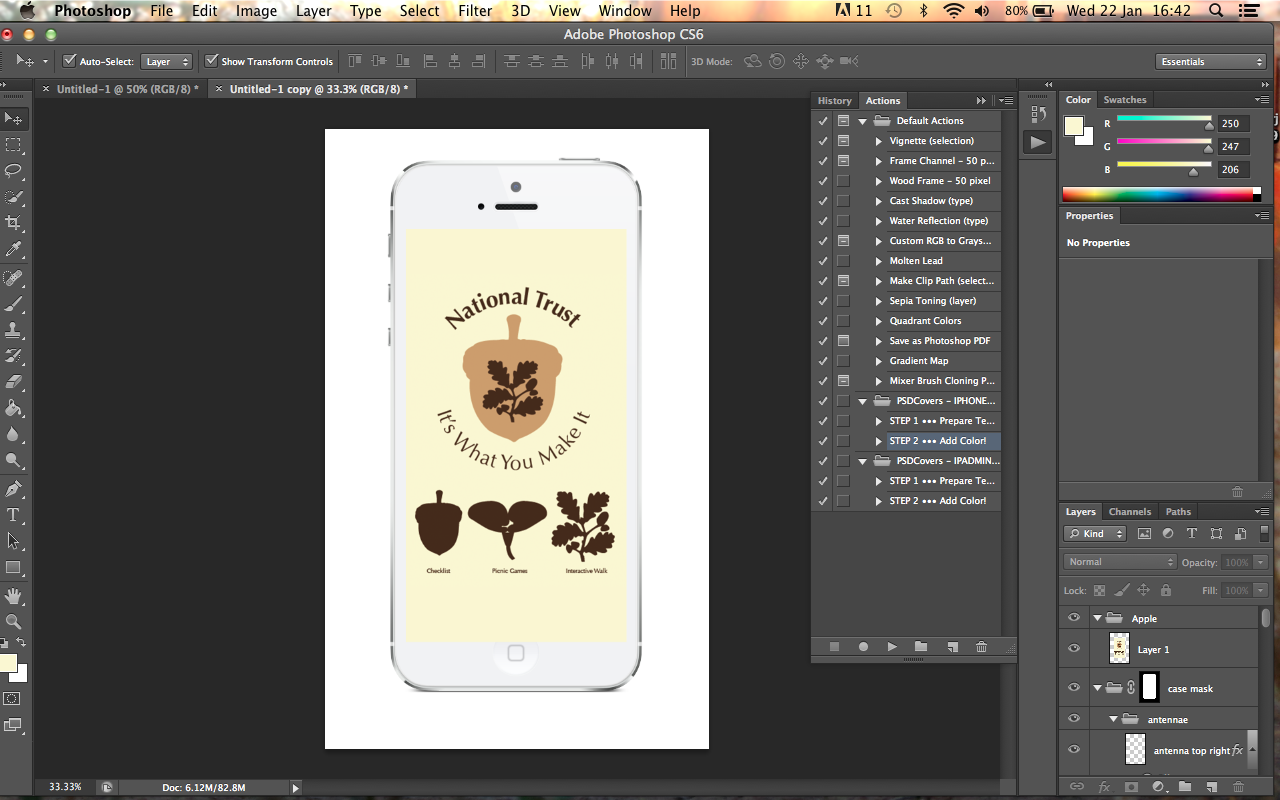Image resolution: width=1280 pixels, height=800 pixels.
Task: Delete the selected action with trash icon
Action: click(981, 647)
